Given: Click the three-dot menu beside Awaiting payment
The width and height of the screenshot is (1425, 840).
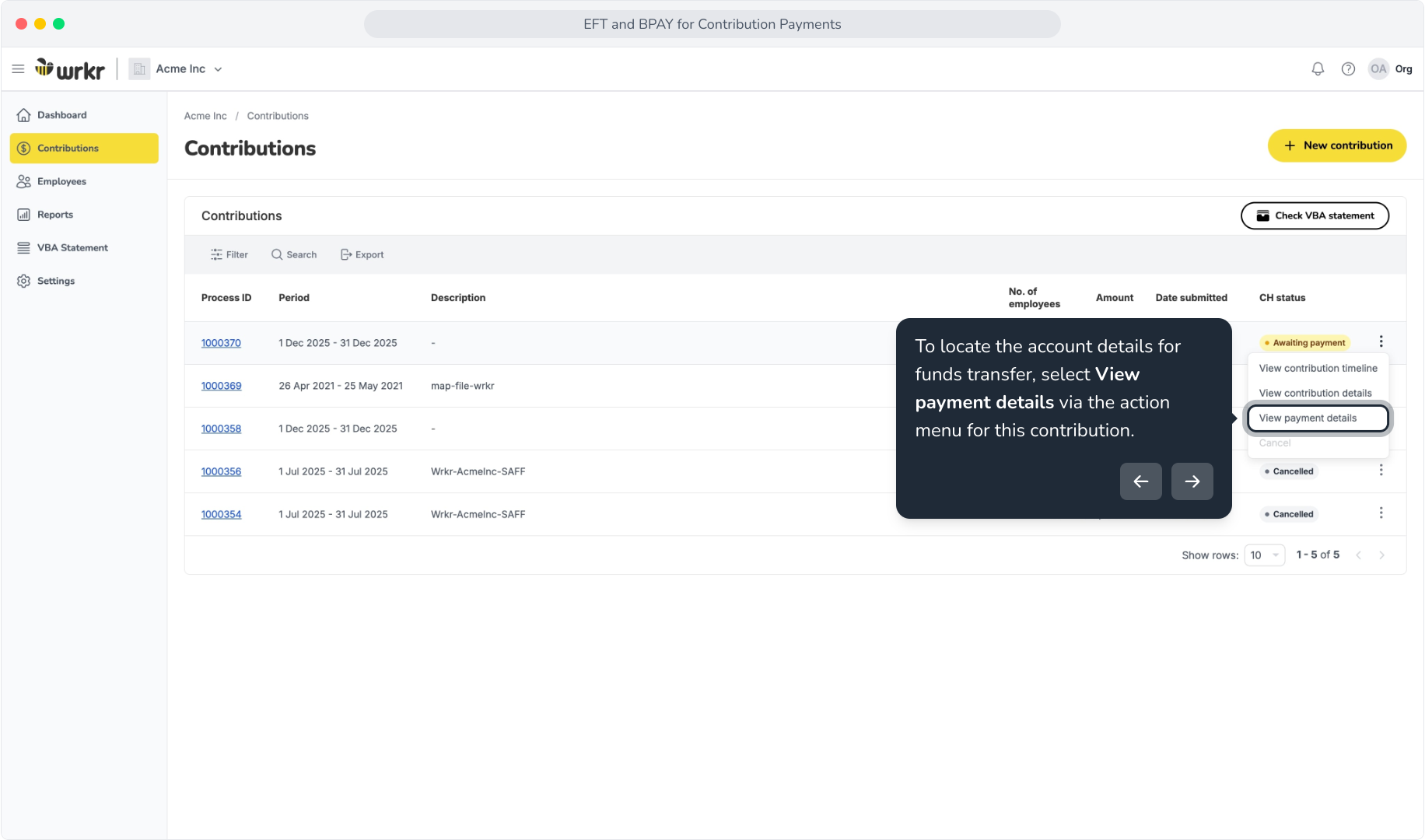Looking at the screenshot, I should [x=1381, y=341].
